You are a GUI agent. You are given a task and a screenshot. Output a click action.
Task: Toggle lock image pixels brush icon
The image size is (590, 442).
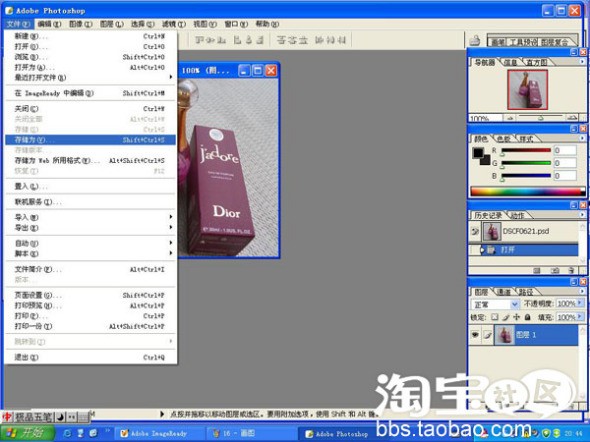[x=506, y=317]
